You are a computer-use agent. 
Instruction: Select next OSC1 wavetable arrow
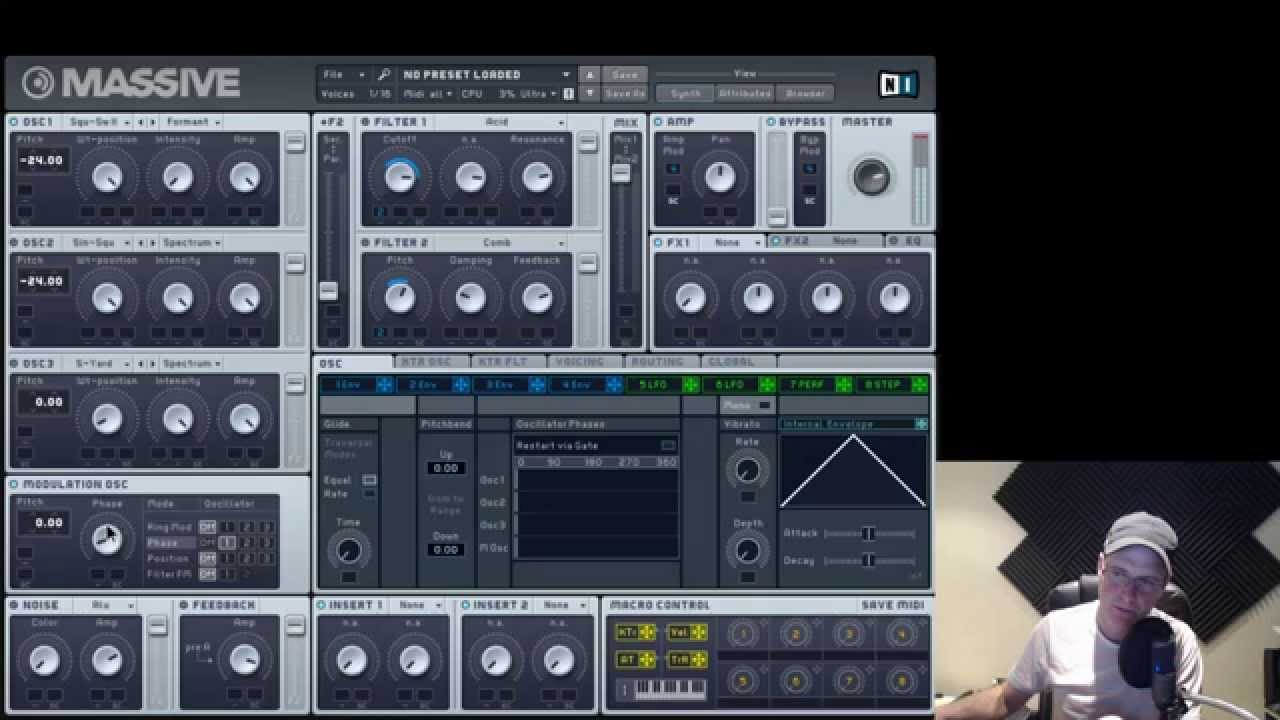pyautogui.click(x=152, y=122)
